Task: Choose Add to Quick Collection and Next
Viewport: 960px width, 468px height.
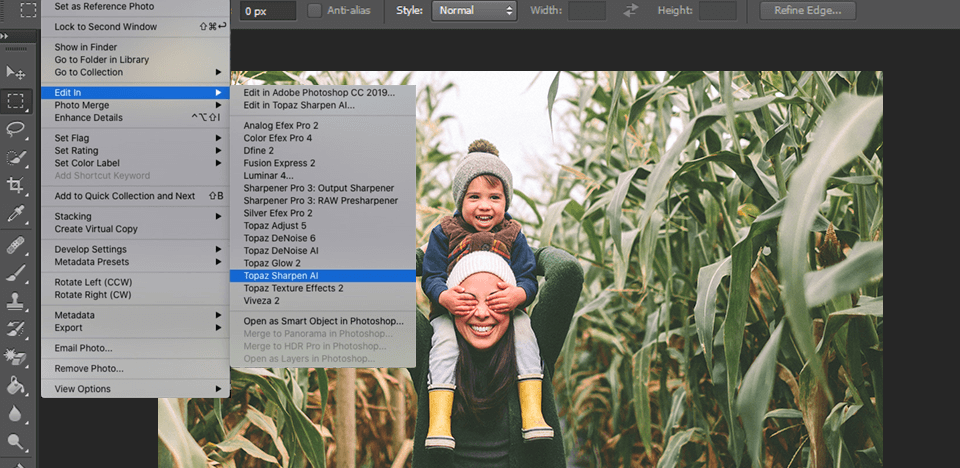Action: 135,196
